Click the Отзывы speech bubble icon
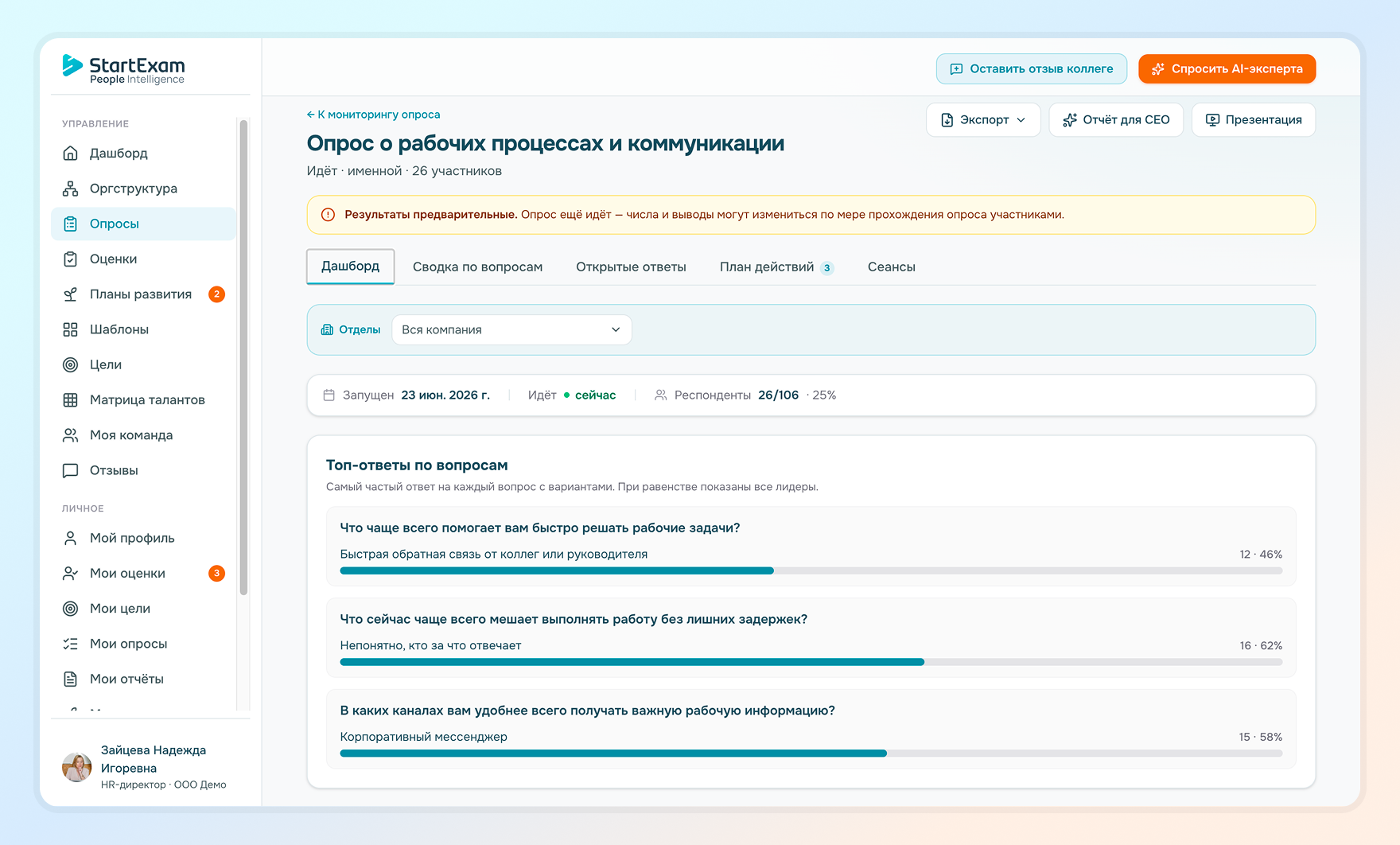The height and width of the screenshot is (845, 1400). [71, 470]
